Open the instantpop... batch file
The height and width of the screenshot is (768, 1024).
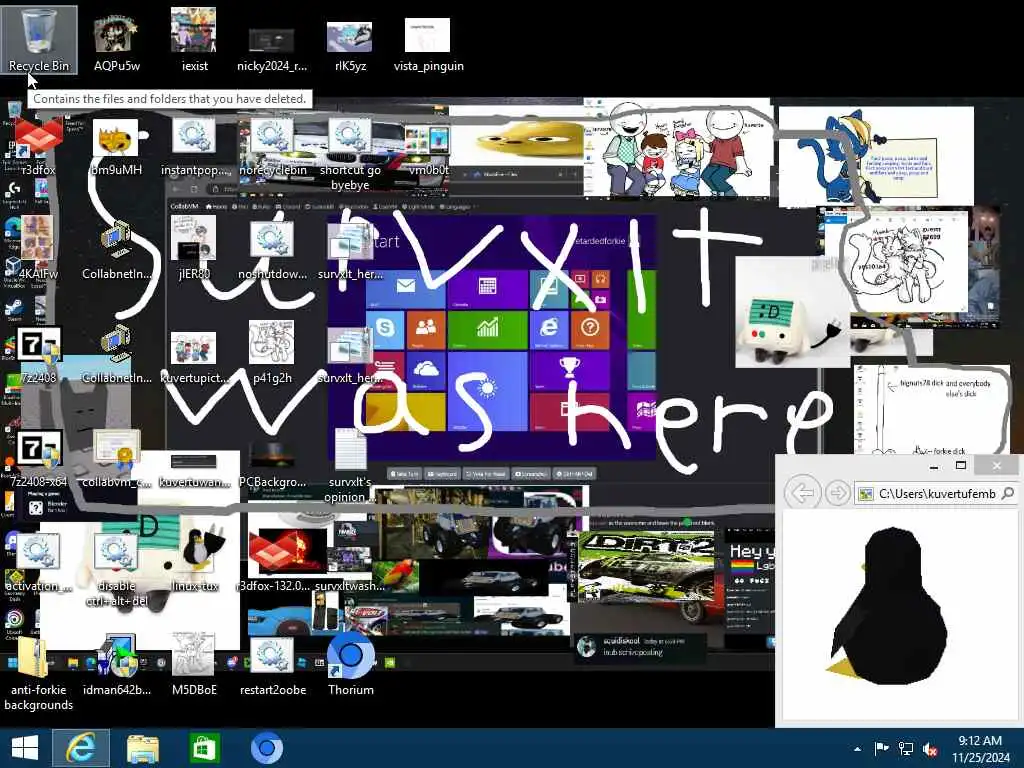pos(195,147)
